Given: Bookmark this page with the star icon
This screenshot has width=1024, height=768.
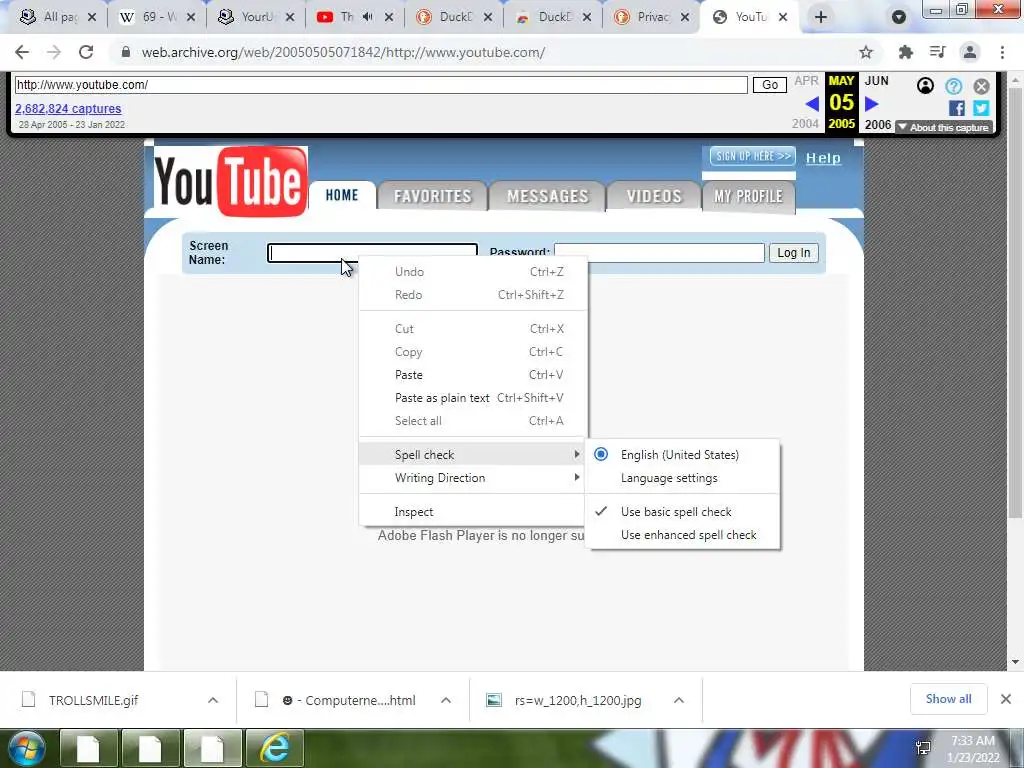Looking at the screenshot, I should click(x=866, y=52).
